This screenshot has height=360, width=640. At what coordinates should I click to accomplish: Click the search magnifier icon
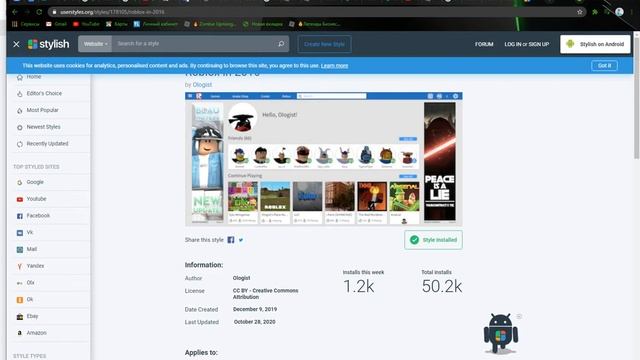click(x=281, y=44)
